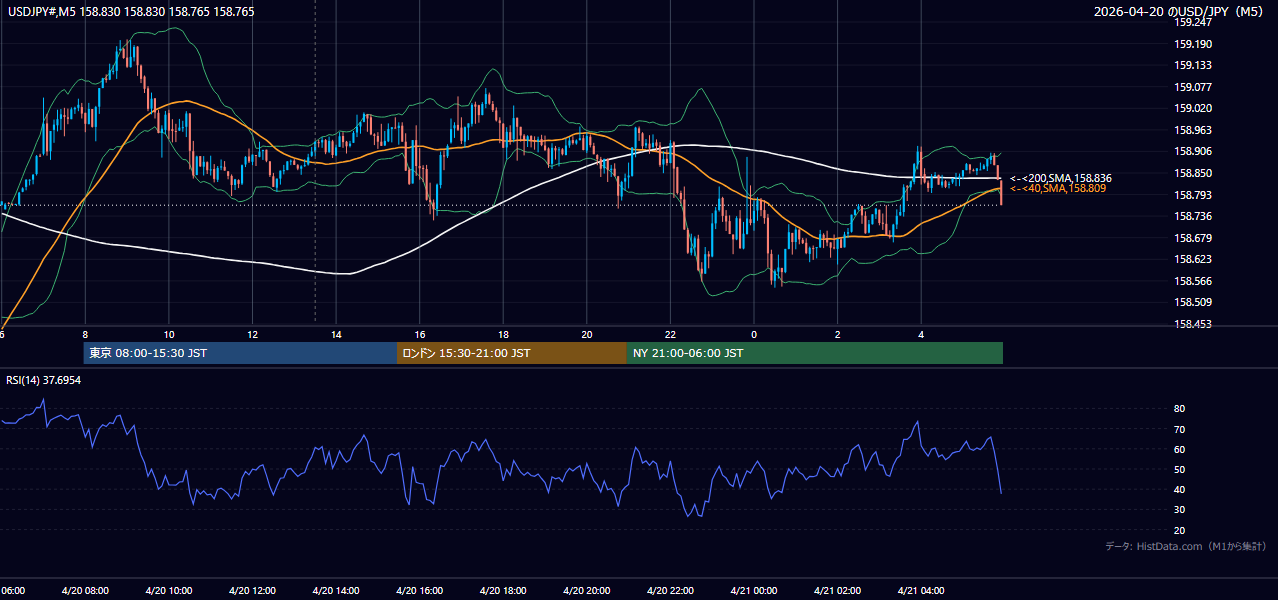This screenshot has height=600, width=1278.
Task: Click the RSI(14) 37.6954 indicator label
Action: coord(43,380)
